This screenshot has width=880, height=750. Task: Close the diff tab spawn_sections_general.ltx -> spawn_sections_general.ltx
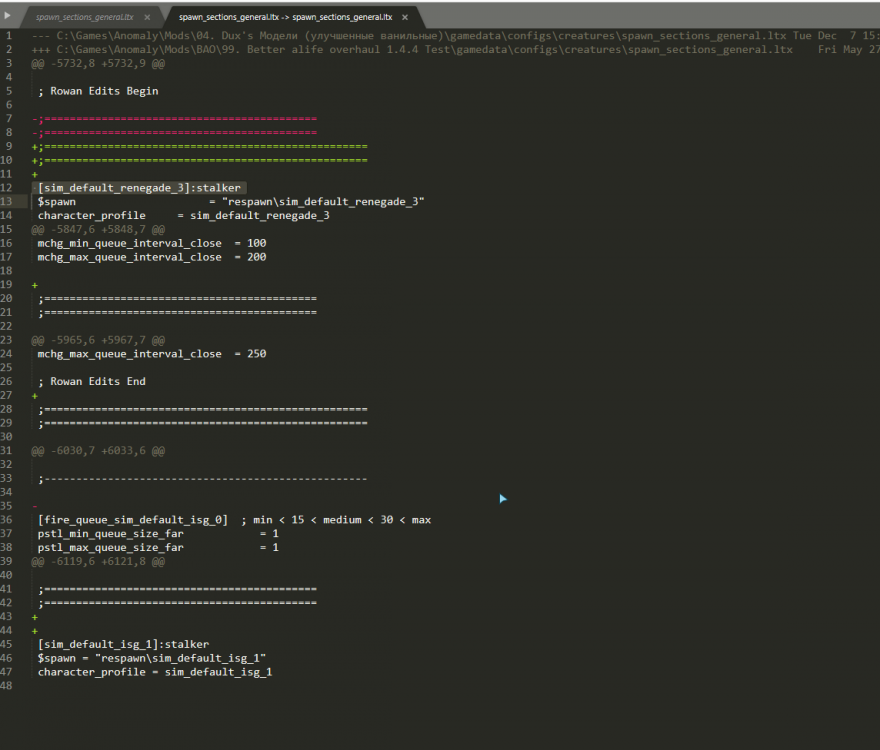point(406,17)
